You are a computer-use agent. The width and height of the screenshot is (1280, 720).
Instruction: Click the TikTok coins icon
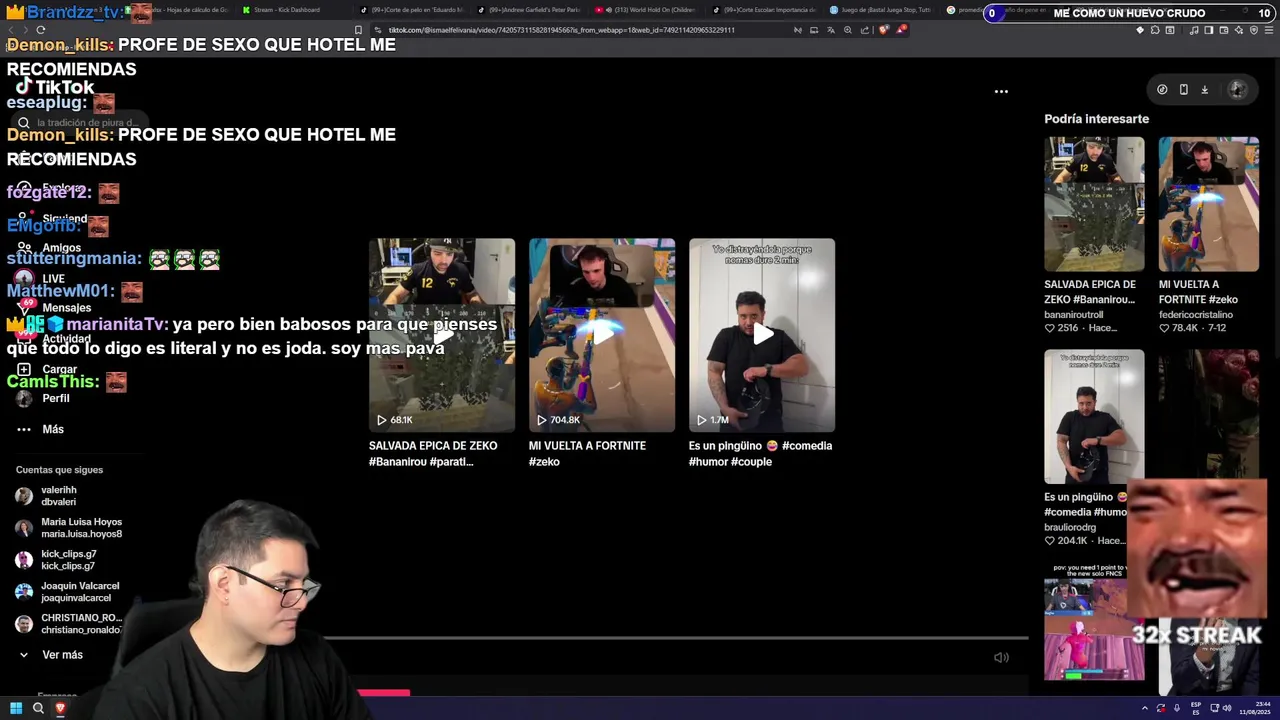pos(1162,89)
